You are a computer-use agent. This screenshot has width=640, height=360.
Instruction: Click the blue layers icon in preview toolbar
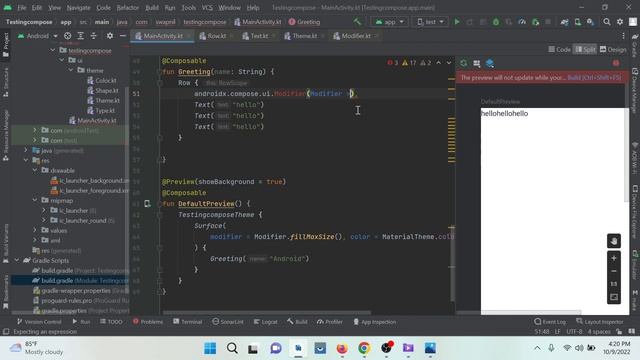[490, 63]
